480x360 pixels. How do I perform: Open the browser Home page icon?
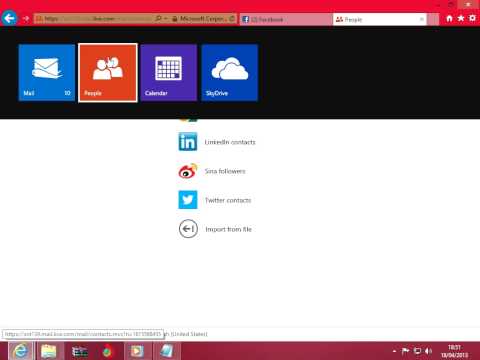point(449,18)
